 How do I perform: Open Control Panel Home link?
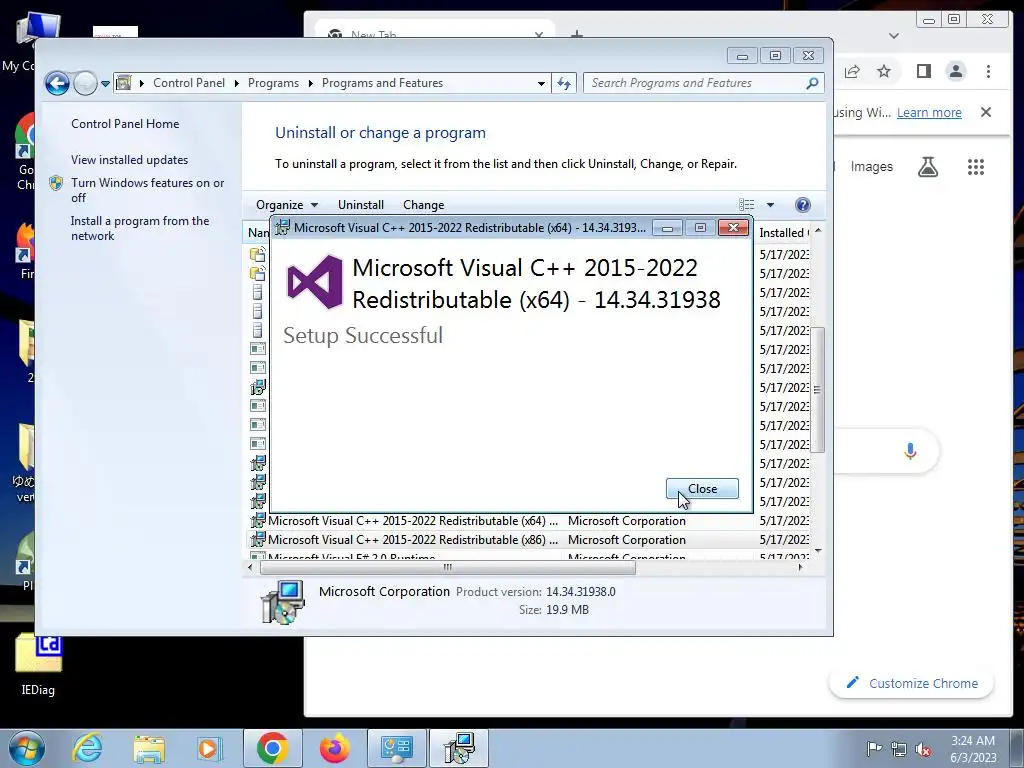125,123
